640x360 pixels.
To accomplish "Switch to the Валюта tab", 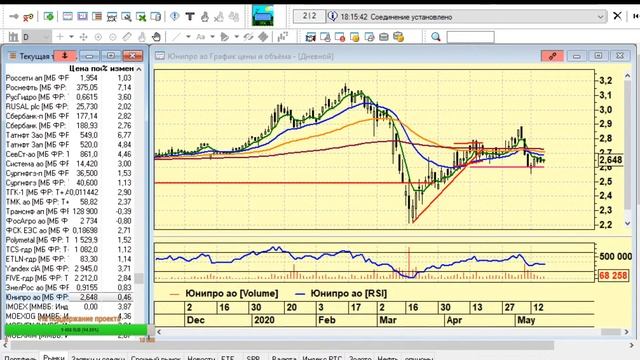I will click(284, 358).
